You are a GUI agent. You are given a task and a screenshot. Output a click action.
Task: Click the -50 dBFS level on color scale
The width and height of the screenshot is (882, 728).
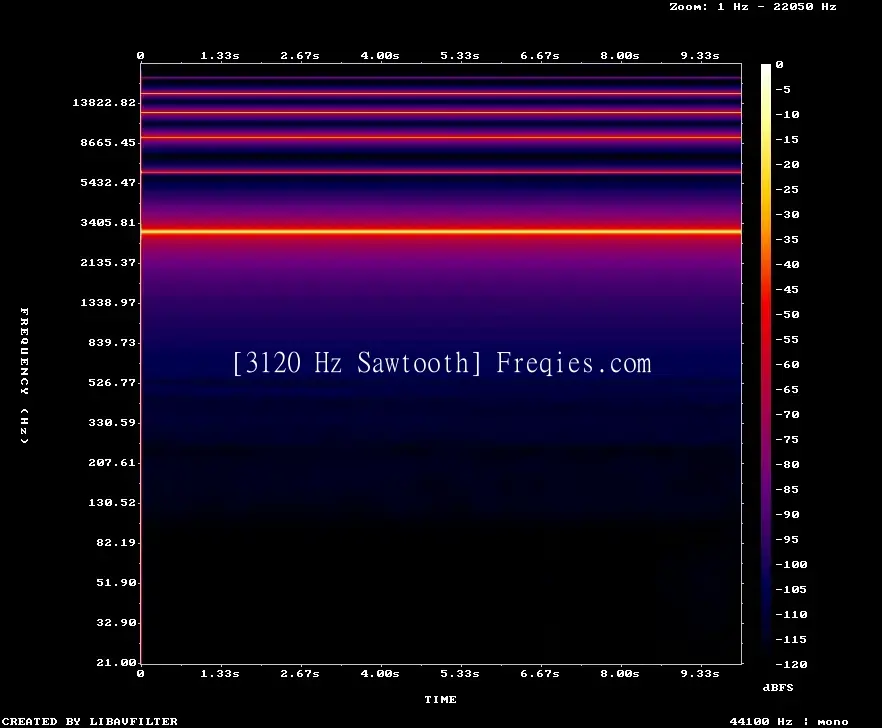(787, 314)
